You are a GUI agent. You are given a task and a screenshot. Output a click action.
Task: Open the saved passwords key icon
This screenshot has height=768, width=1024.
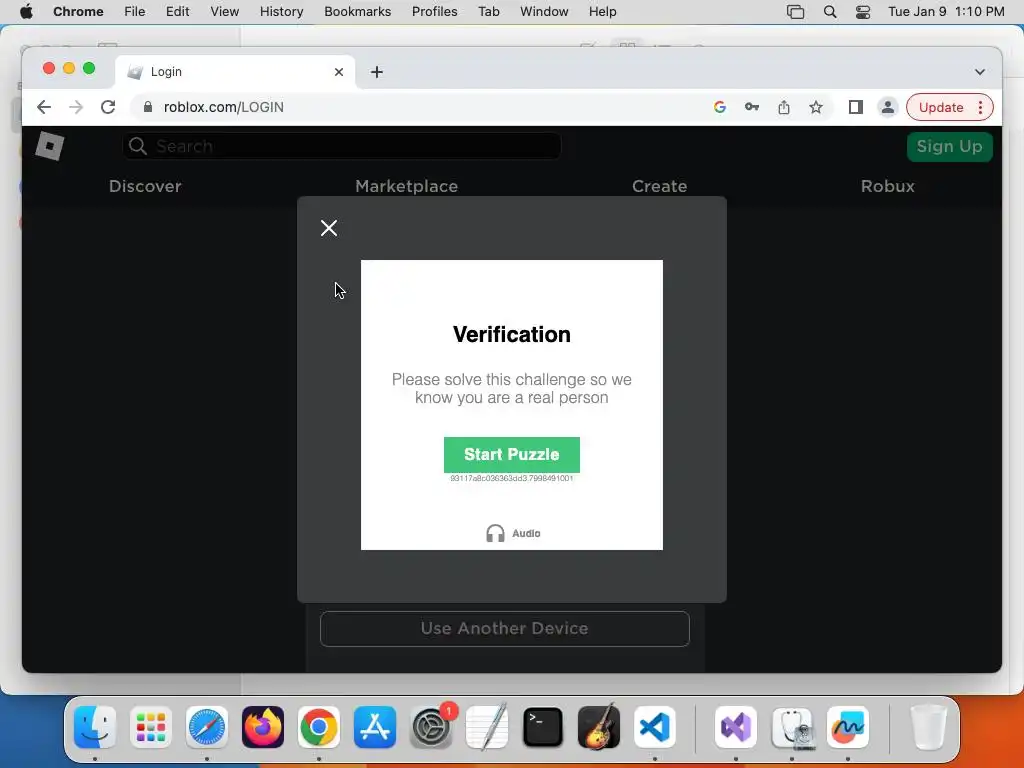pyautogui.click(x=752, y=107)
